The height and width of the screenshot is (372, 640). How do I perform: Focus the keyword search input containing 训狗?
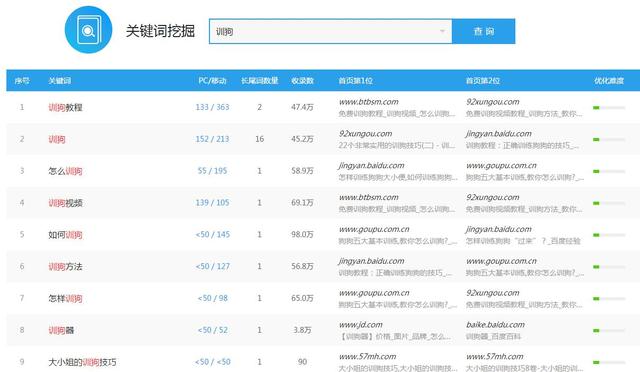tap(330, 31)
